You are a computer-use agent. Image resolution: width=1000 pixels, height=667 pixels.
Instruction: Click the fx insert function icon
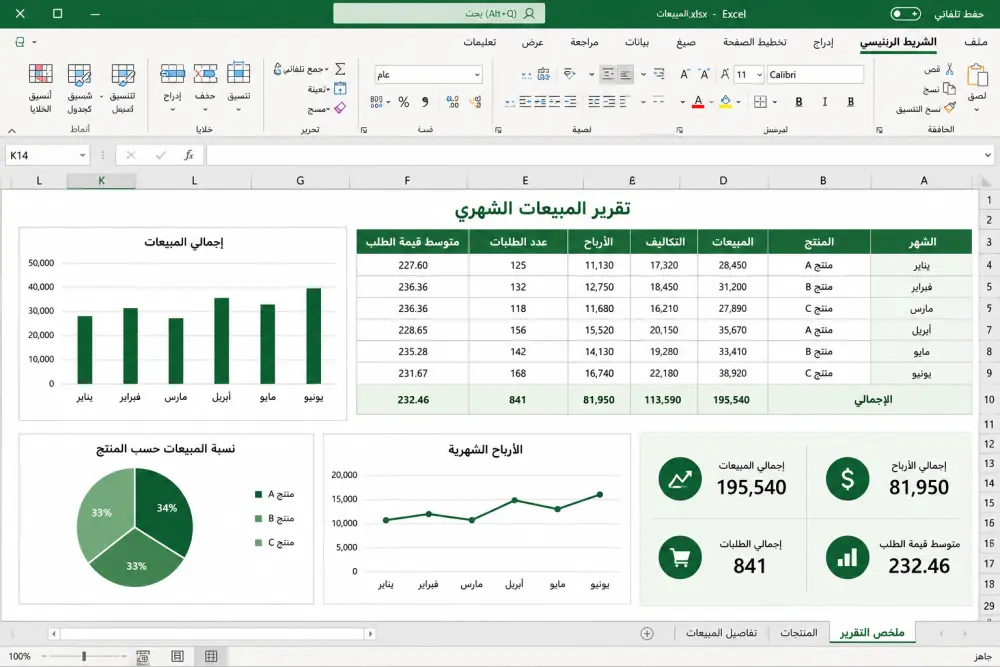189,155
